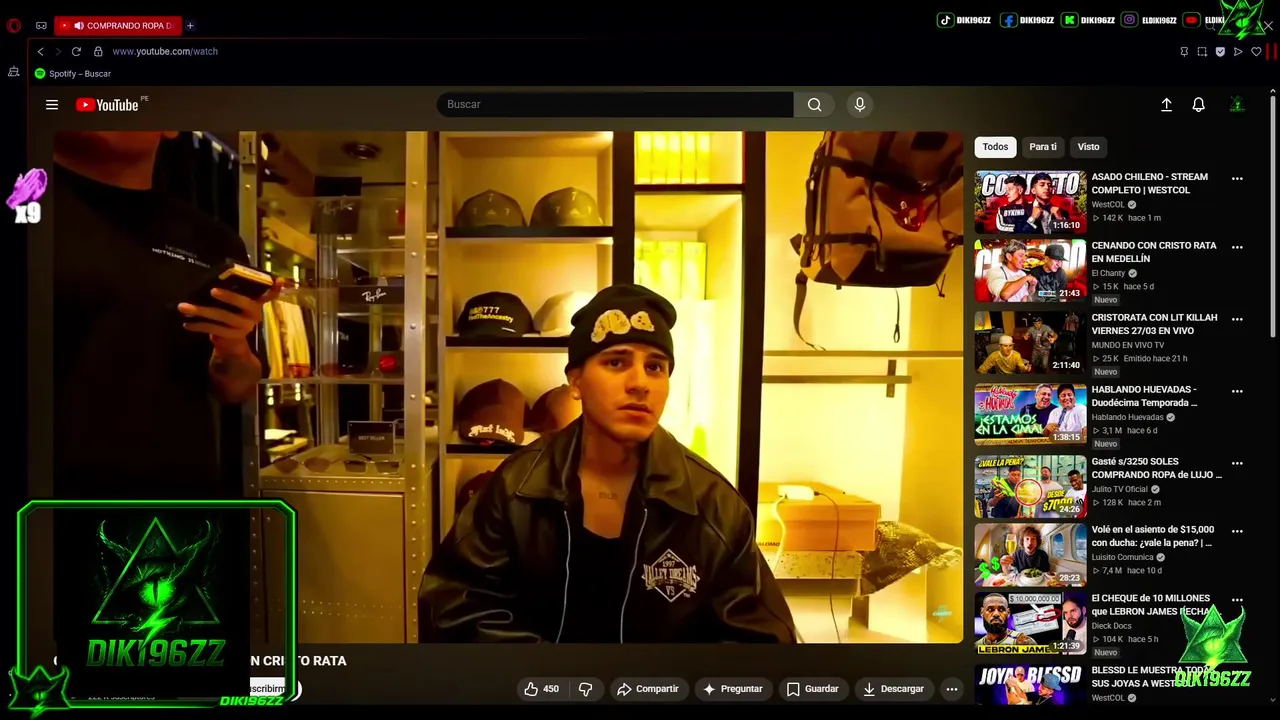Save video with Guardar button
The image size is (1280, 720).
tap(812, 689)
